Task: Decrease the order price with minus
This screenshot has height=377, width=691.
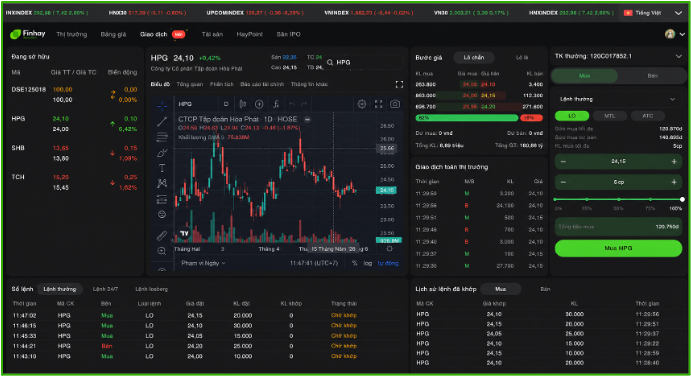Action: (x=563, y=162)
